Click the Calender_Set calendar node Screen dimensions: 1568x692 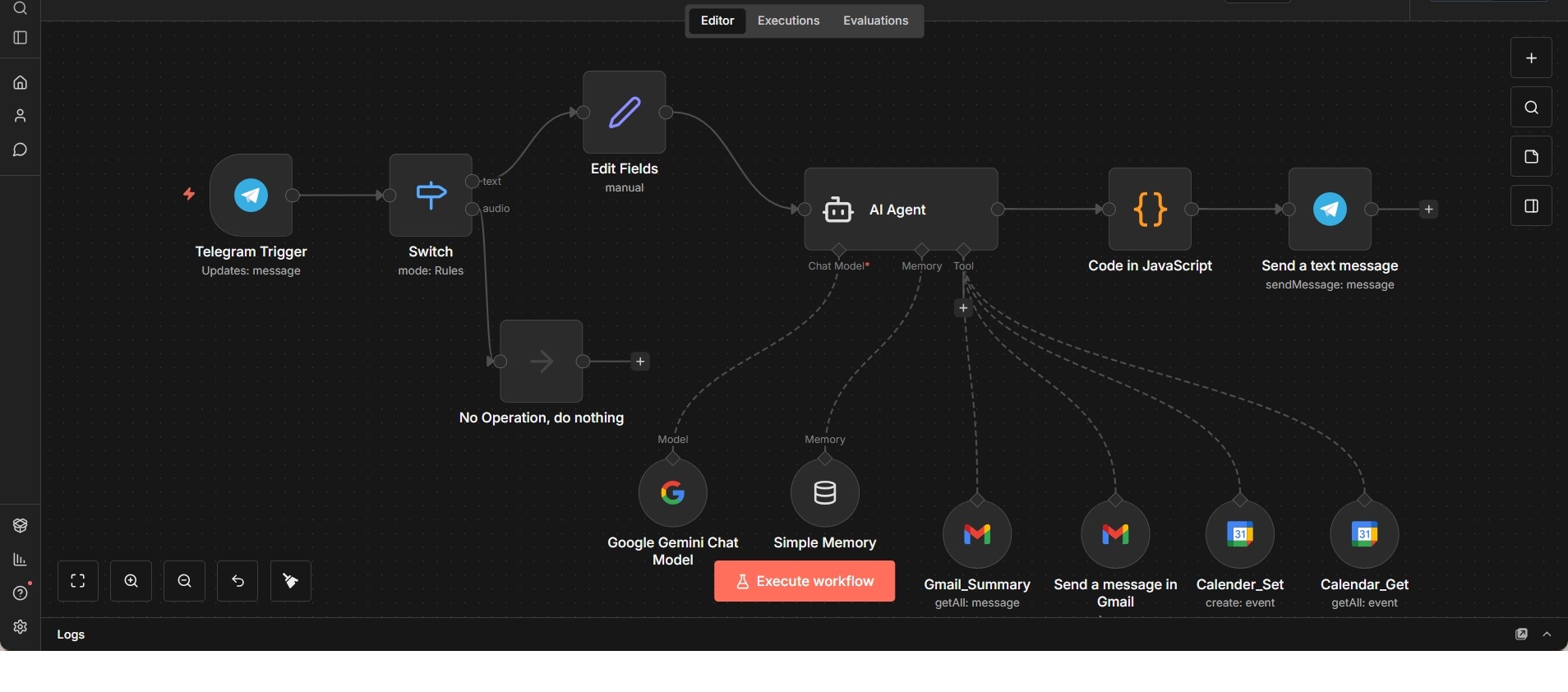coord(1240,535)
